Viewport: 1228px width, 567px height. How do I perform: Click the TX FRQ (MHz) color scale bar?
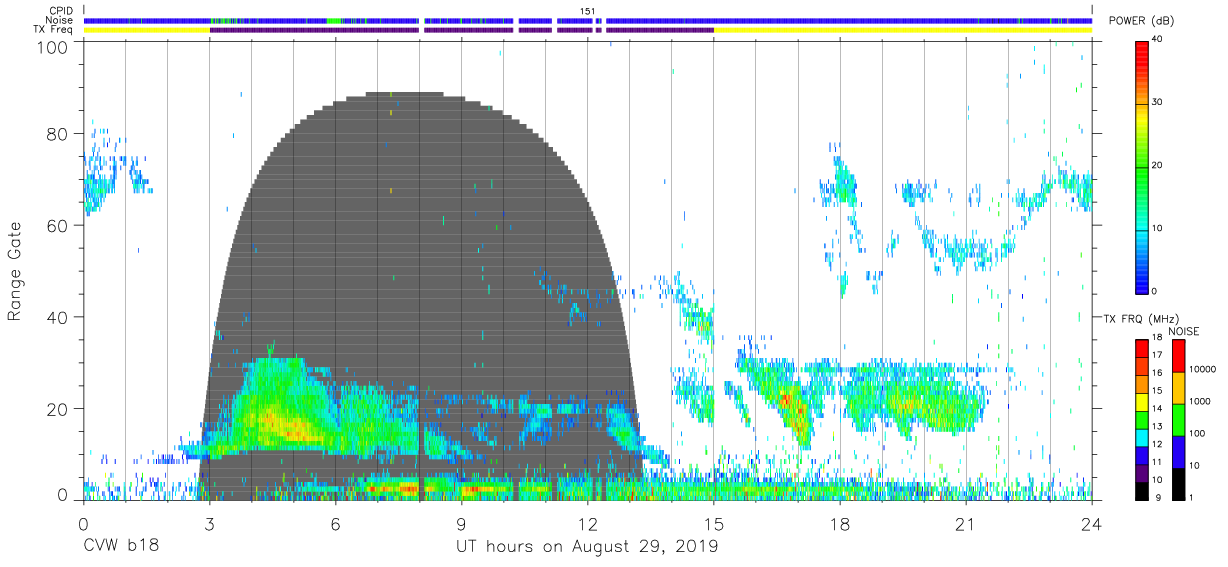(1142, 419)
